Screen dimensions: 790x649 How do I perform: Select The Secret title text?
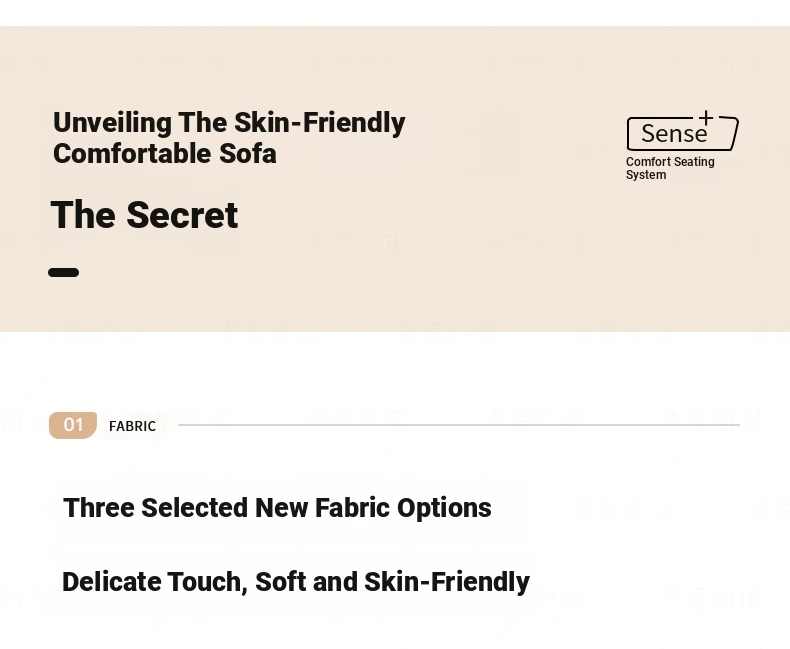(144, 215)
